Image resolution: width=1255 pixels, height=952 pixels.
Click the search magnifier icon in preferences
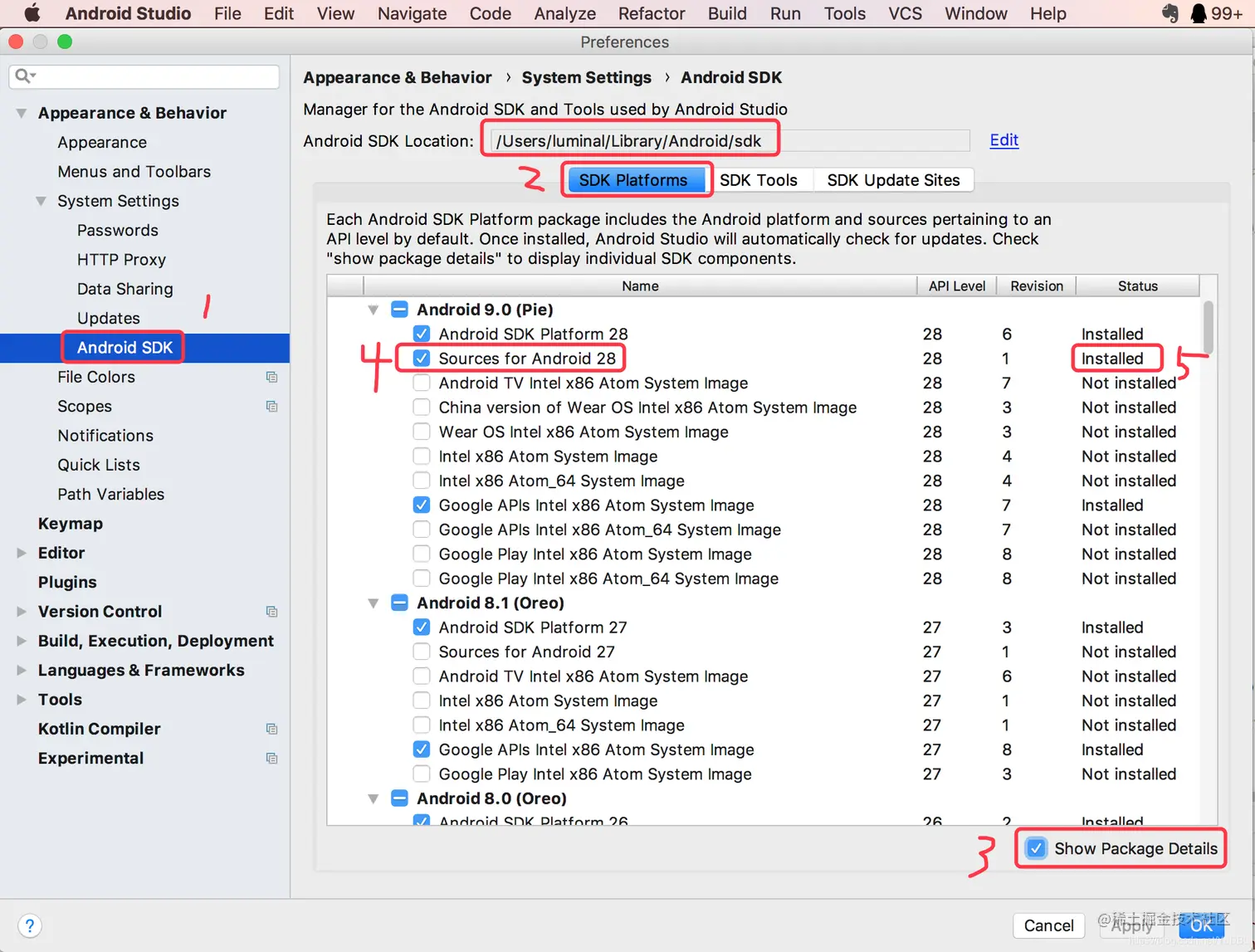pyautogui.click(x=25, y=76)
